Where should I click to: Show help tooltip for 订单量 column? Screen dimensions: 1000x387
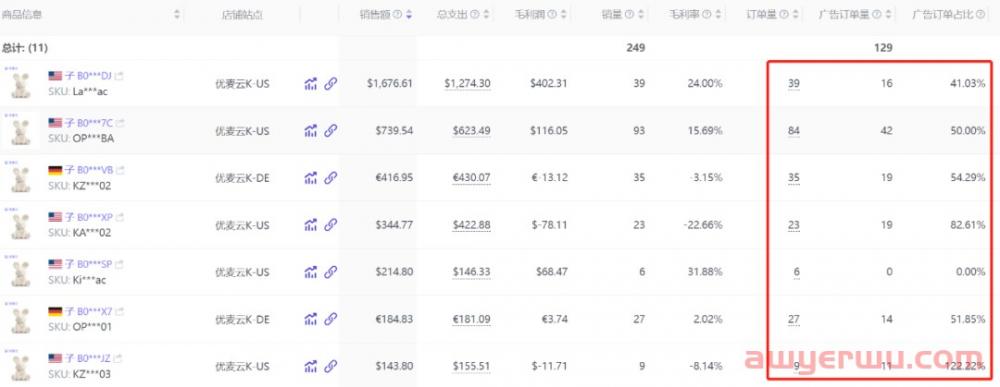point(784,15)
